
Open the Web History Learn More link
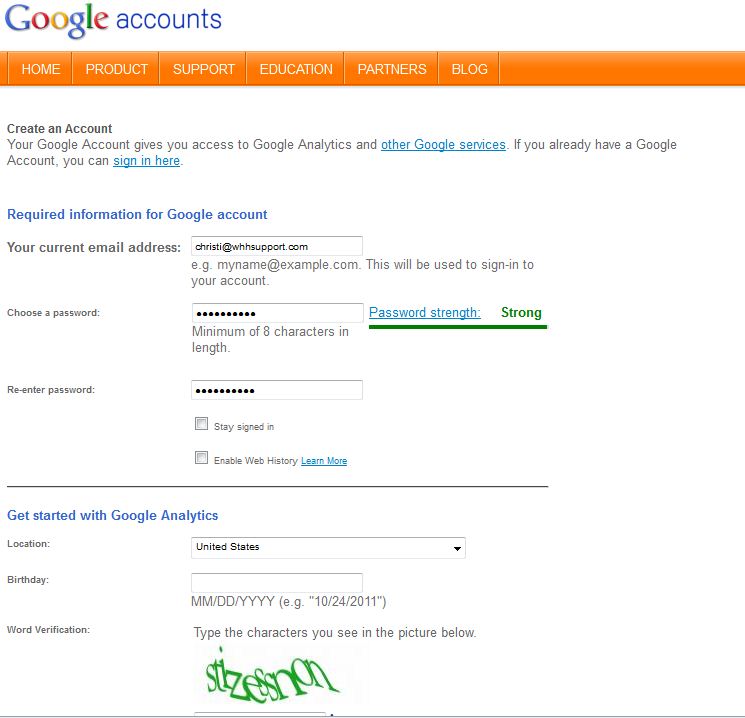click(x=324, y=461)
